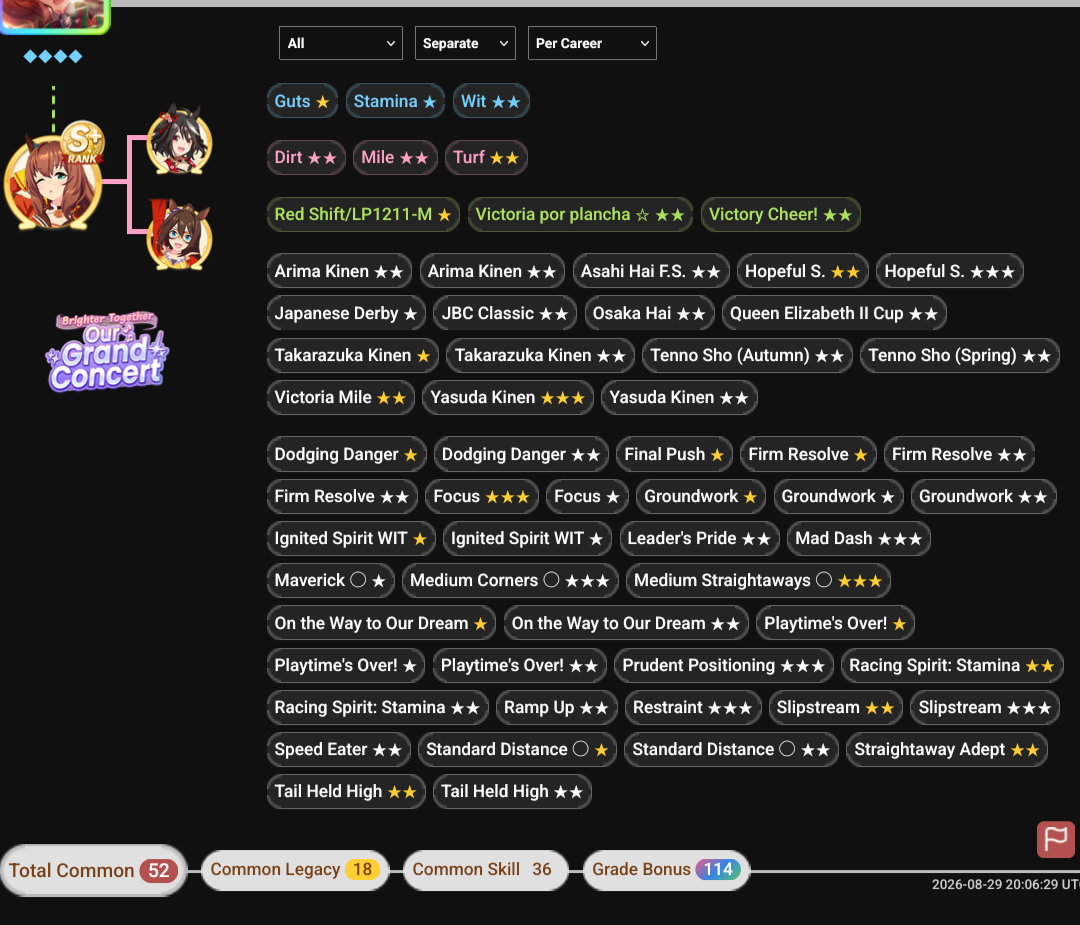Click Yasuda Kinen three-star tag
Image resolution: width=1080 pixels, height=925 pixels.
click(x=508, y=398)
